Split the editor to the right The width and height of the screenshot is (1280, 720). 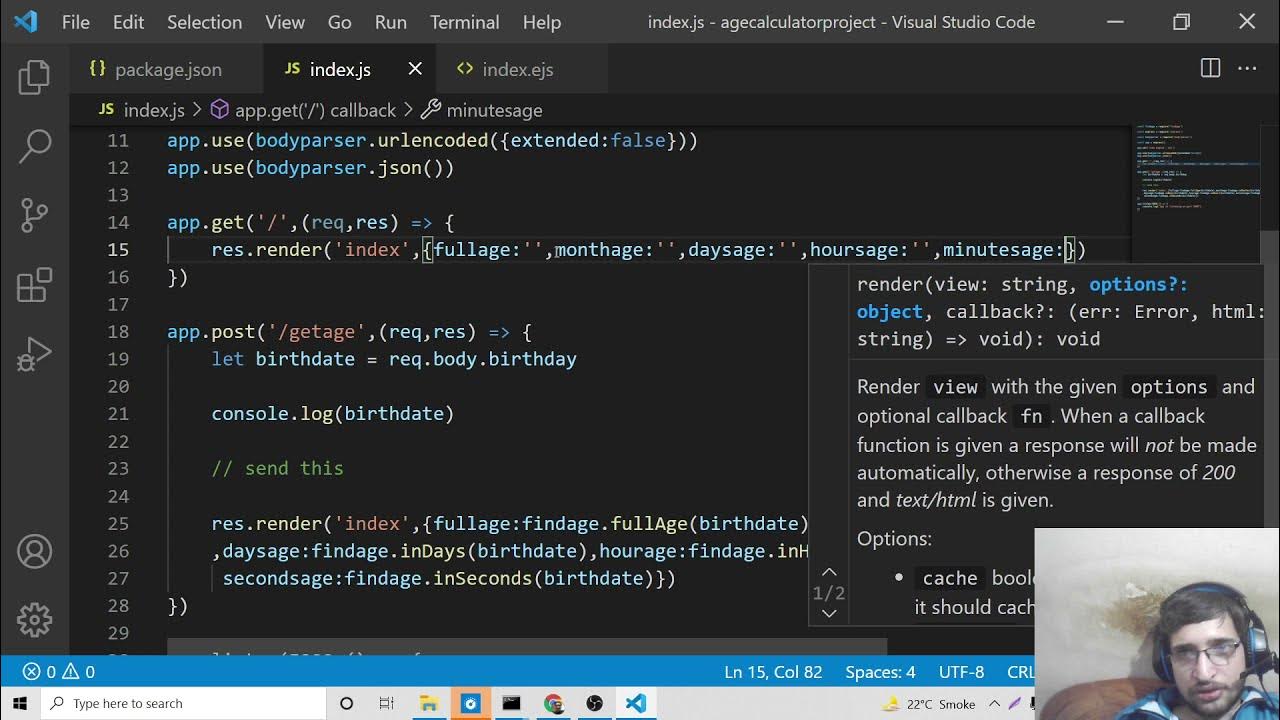point(1210,69)
